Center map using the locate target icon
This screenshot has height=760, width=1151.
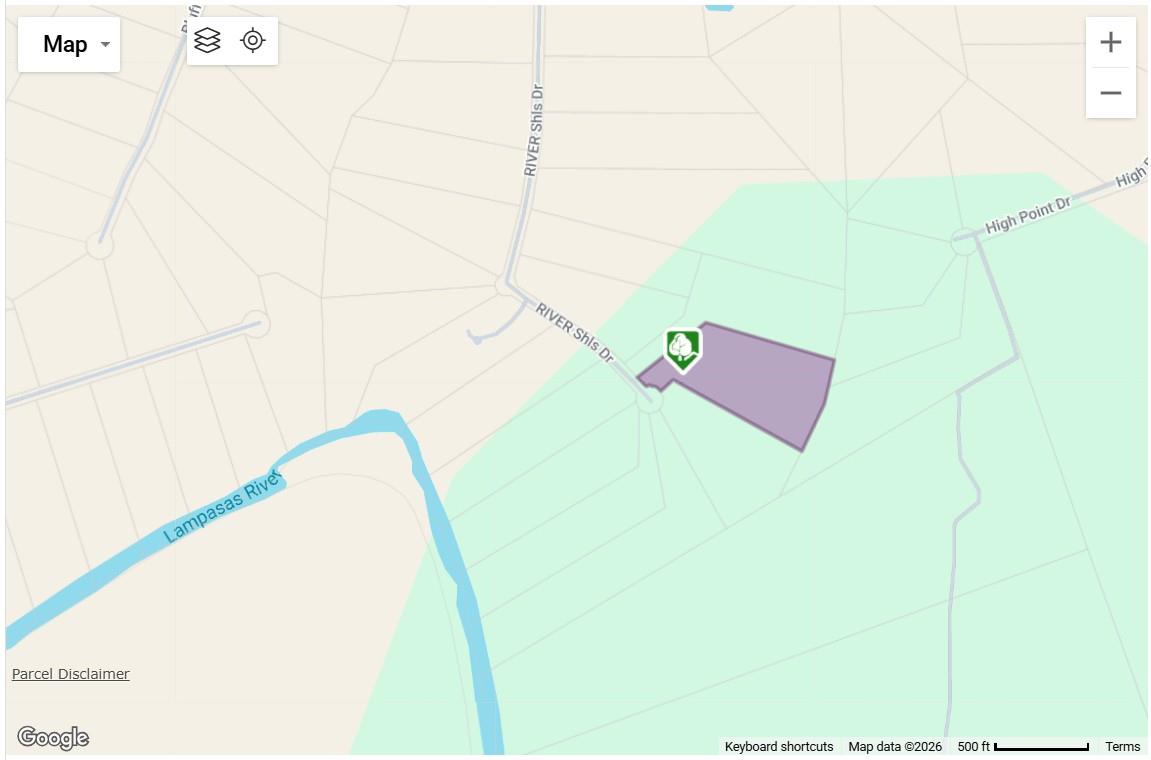pyautogui.click(x=253, y=40)
